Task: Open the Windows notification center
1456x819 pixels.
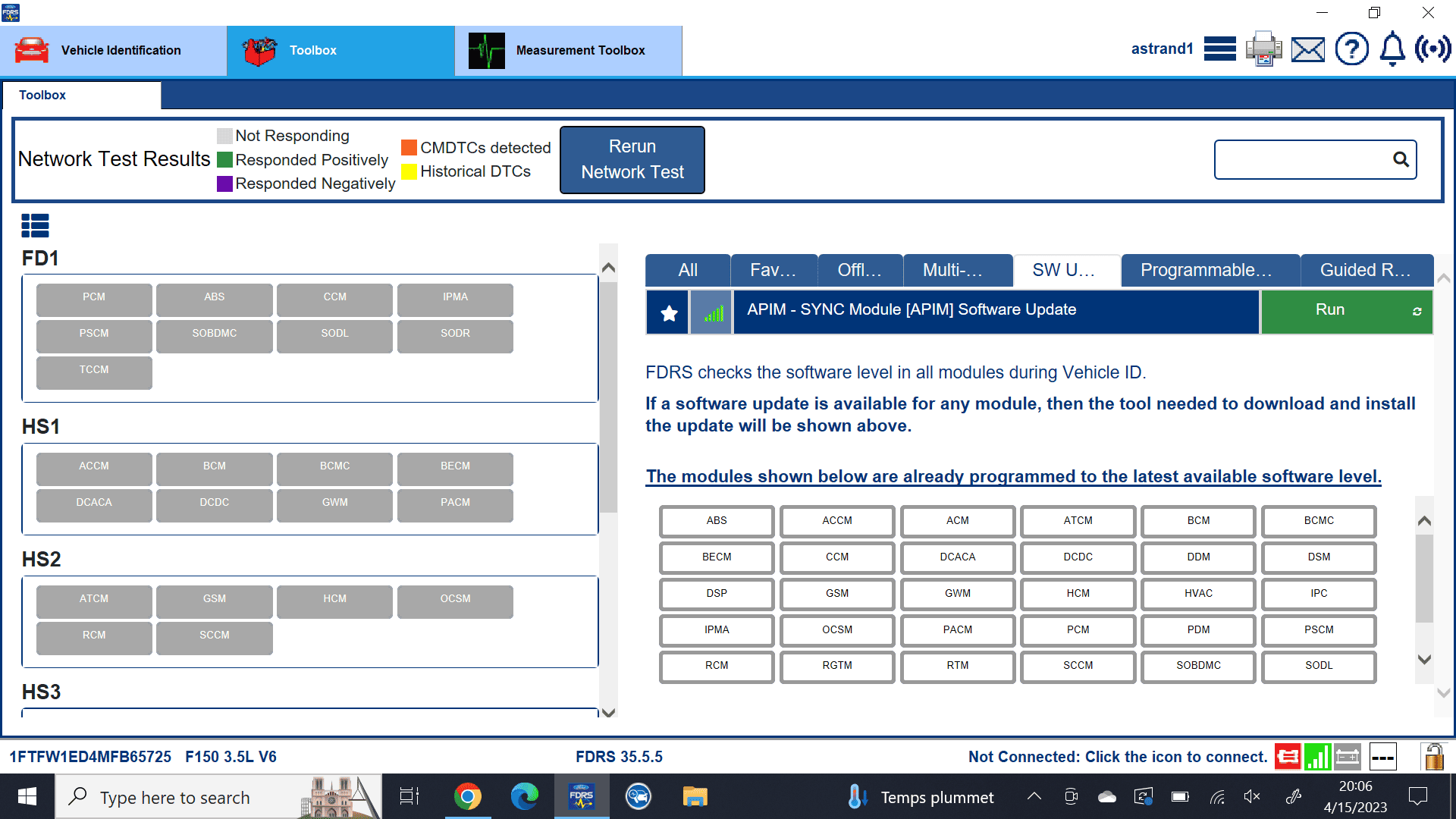Action: click(1417, 796)
